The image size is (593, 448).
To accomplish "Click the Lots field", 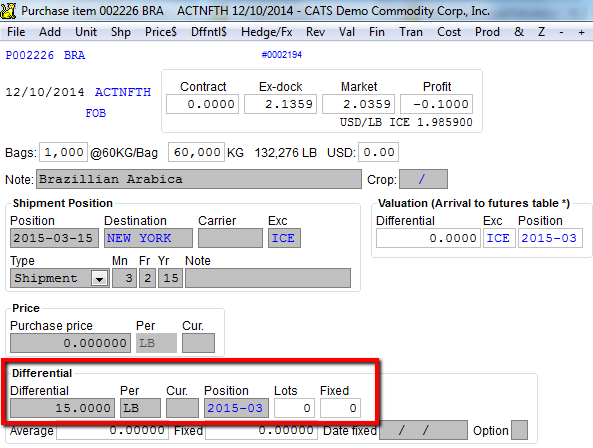I will [295, 408].
